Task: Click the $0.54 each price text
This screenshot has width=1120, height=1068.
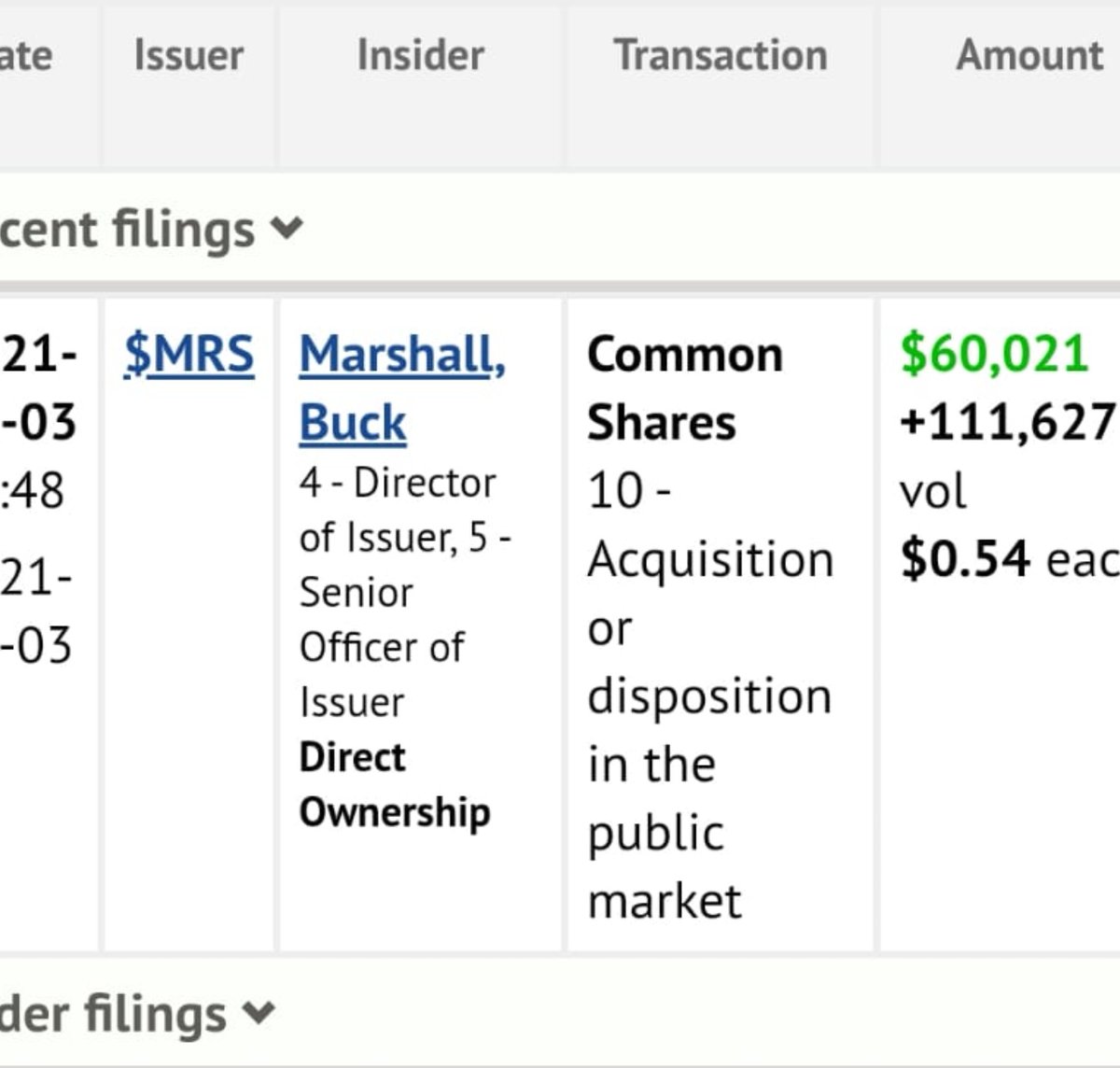Action: (1009, 559)
